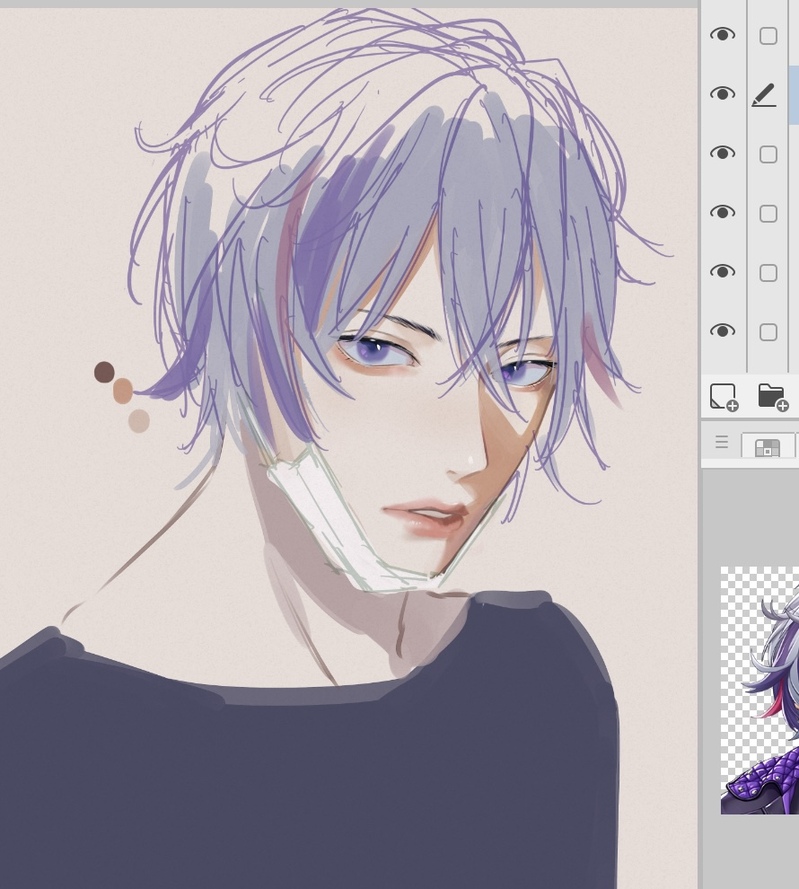799x889 pixels.
Task: Create a new layer folder
Action: (x=773, y=397)
